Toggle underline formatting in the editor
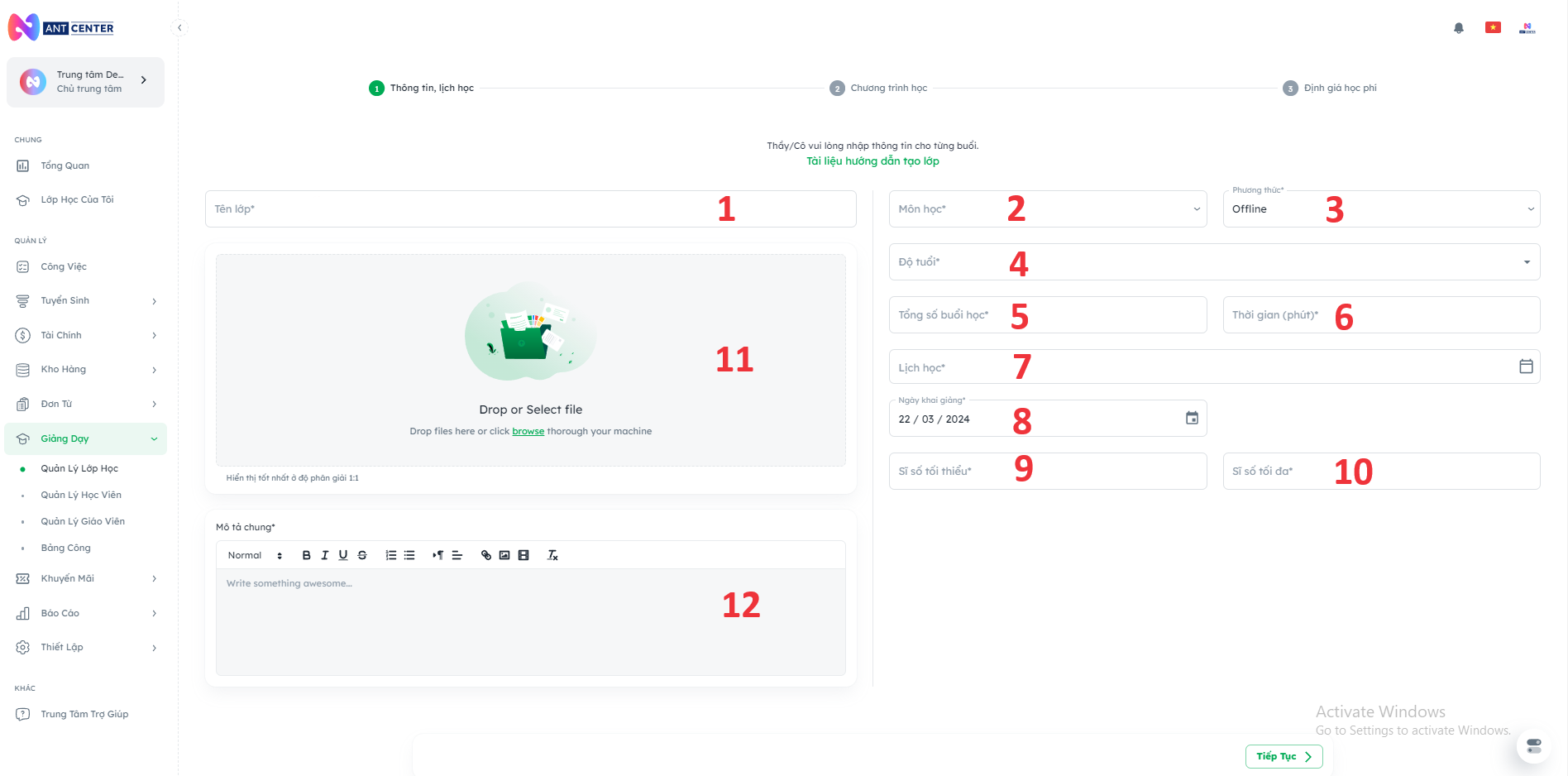Screen dimensions: 1568x776 tap(343, 555)
